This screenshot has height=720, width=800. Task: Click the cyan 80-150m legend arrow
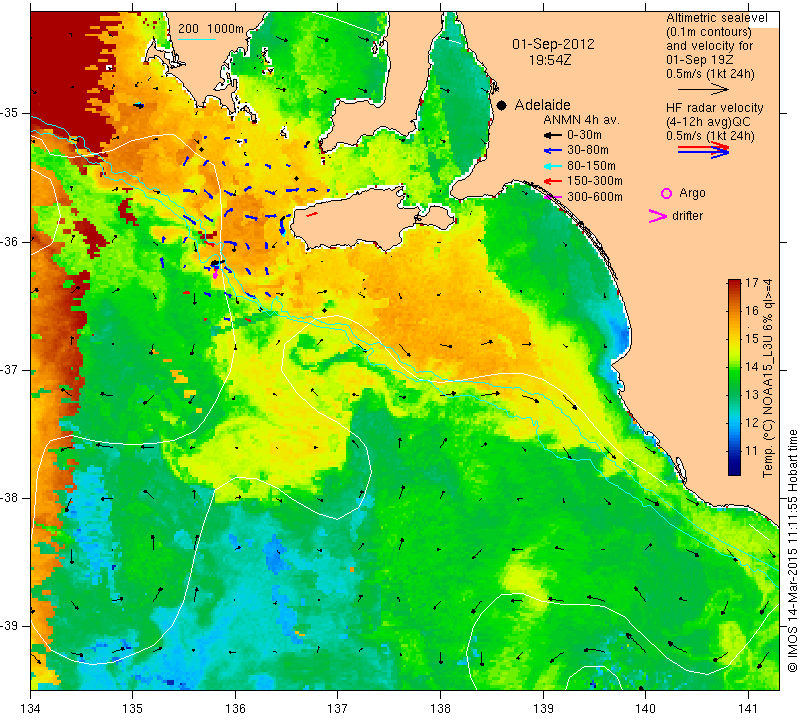552,166
